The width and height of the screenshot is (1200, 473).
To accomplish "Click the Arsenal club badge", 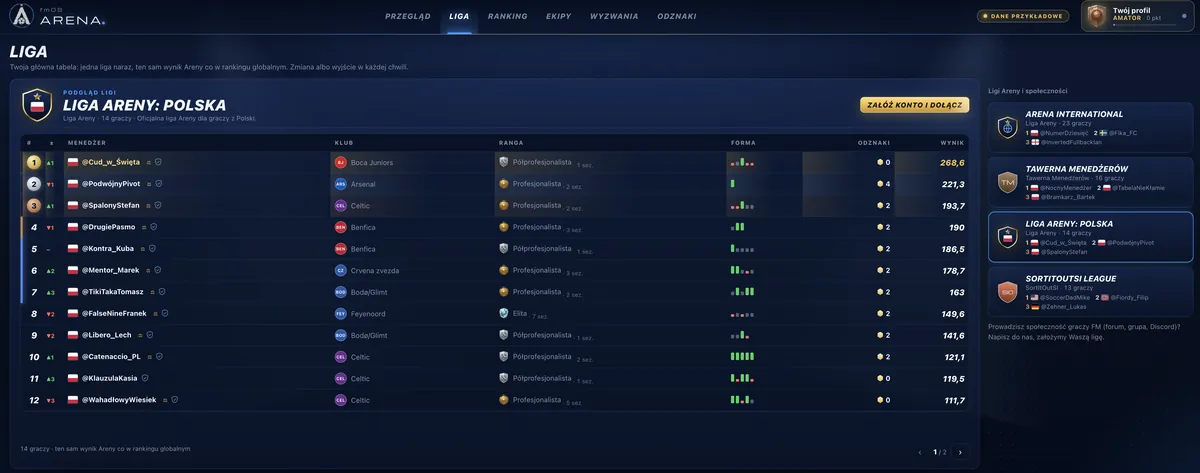I will tap(341, 184).
